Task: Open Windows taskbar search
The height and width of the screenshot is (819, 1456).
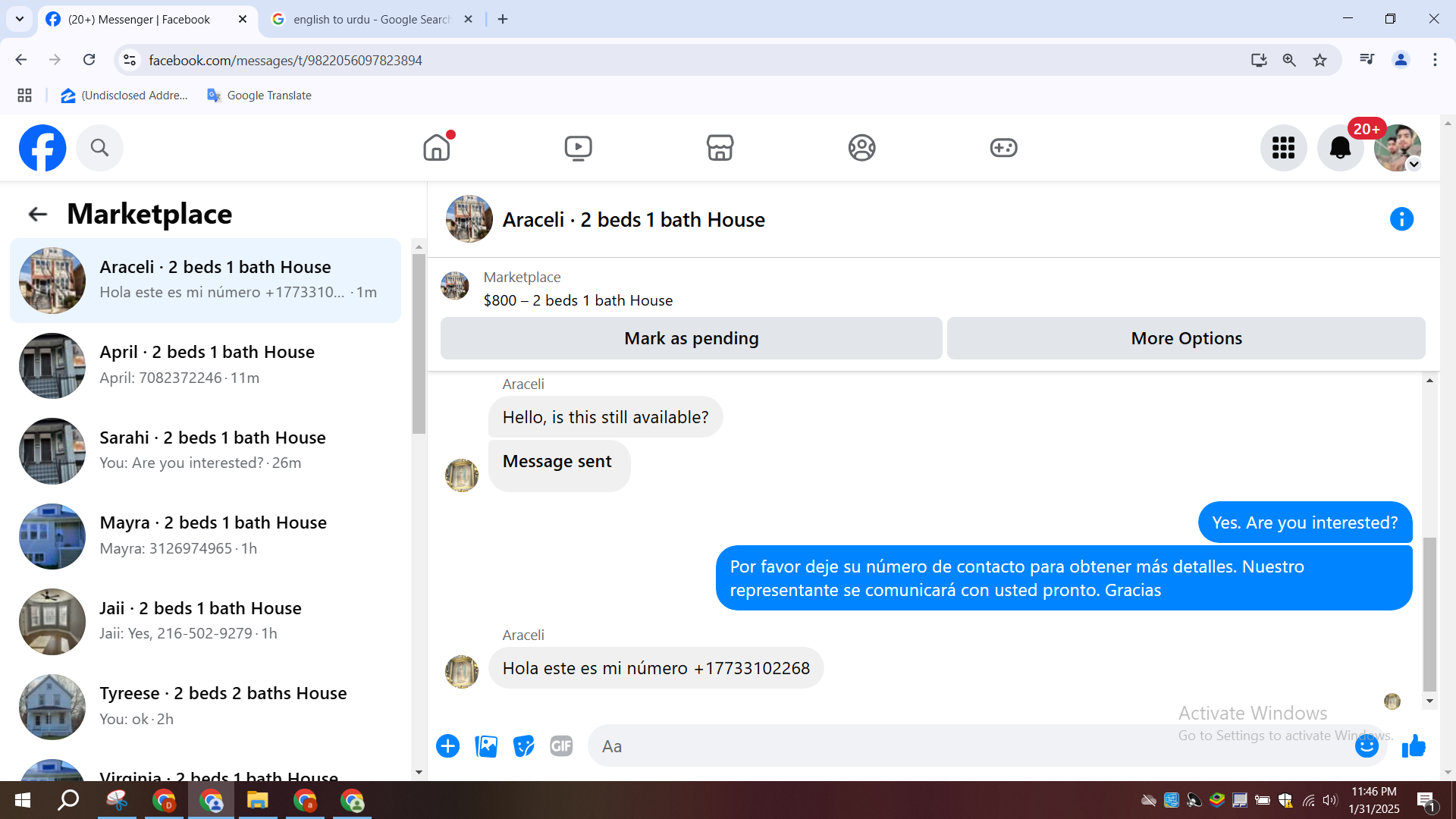Action: [x=69, y=800]
